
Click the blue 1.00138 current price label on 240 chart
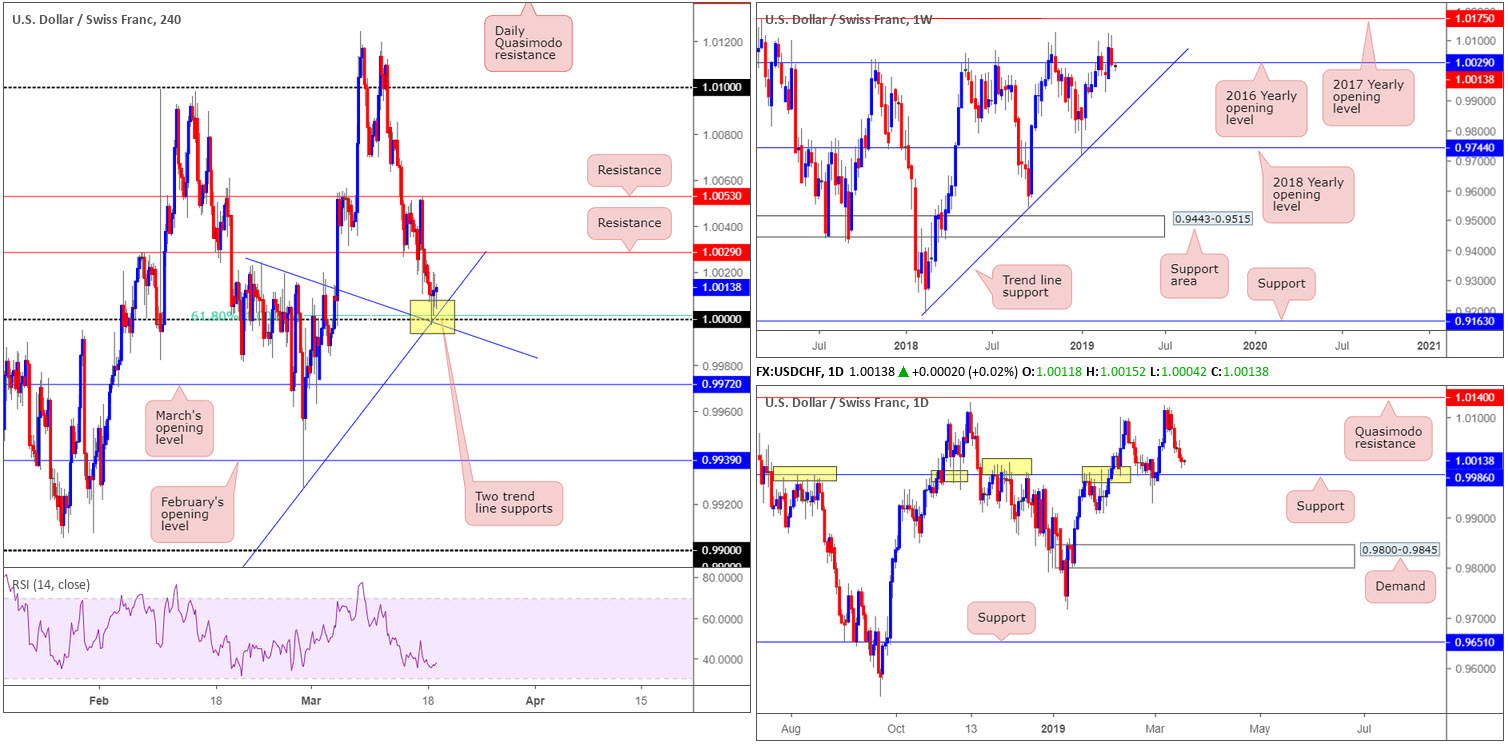(721, 286)
